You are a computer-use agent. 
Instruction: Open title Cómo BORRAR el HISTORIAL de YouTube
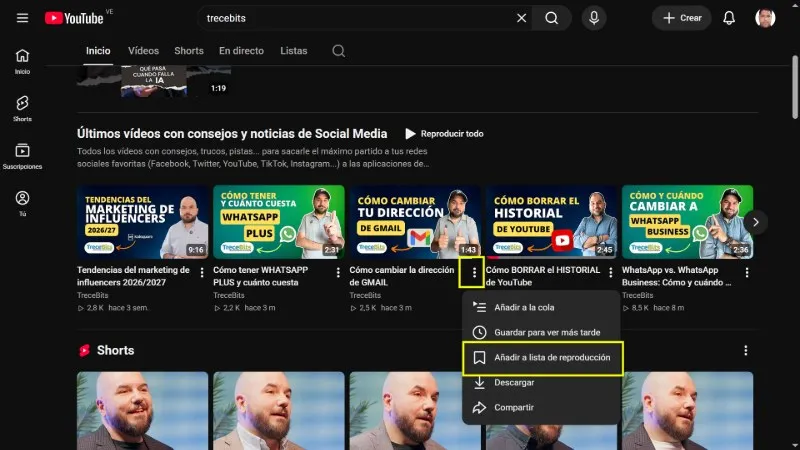pos(543,276)
